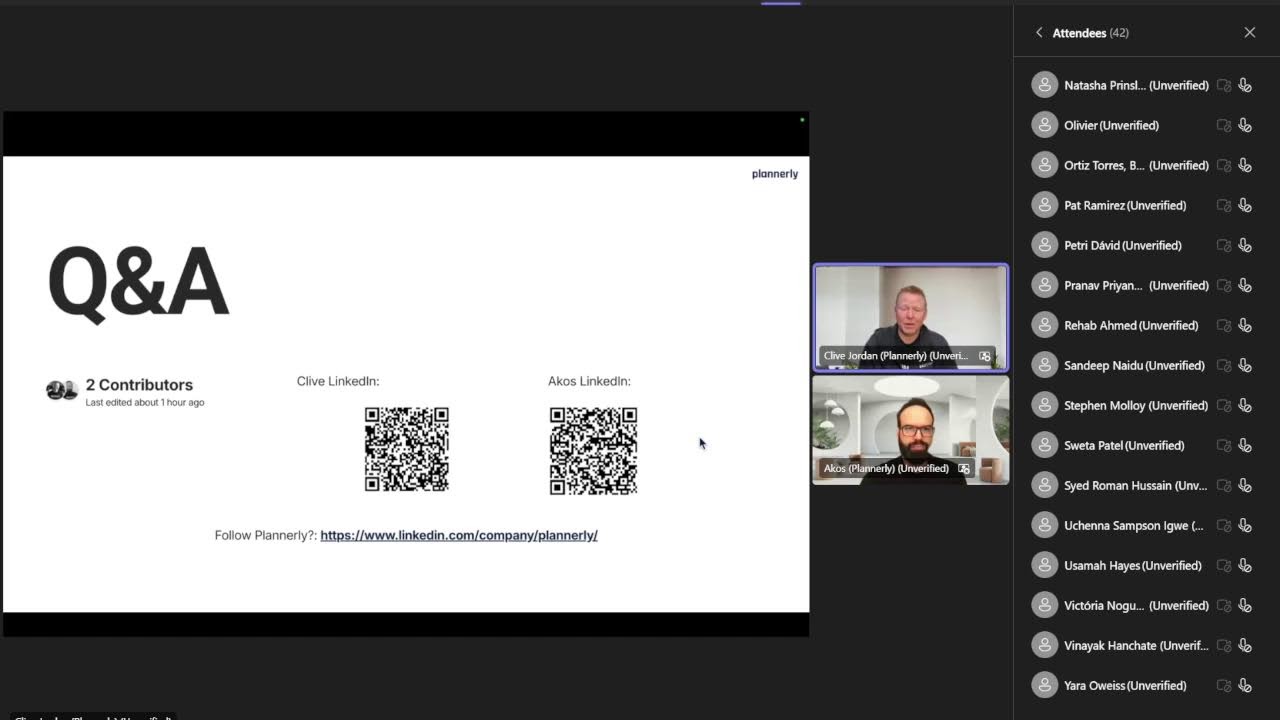
Task: Select attendee Usamah Hayes (Unverified)
Action: click(x=1141, y=565)
